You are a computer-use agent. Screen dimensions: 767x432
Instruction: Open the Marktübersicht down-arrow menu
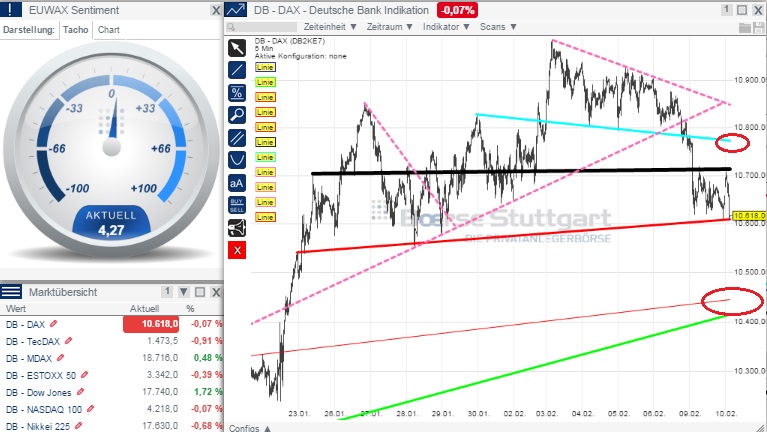pos(183,292)
